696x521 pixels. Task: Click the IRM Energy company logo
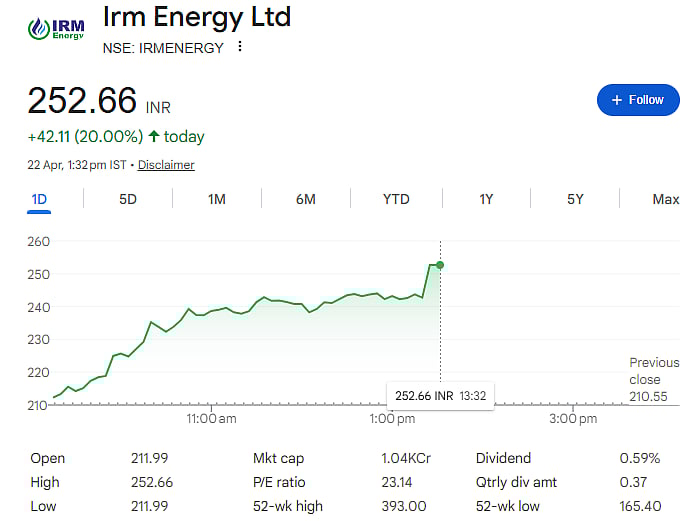point(55,28)
